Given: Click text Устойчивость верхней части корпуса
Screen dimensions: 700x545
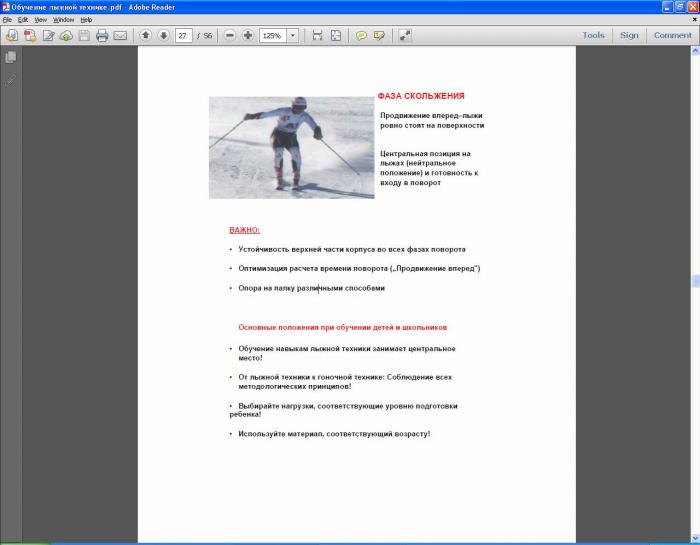Looking at the screenshot, I should coord(352,249).
